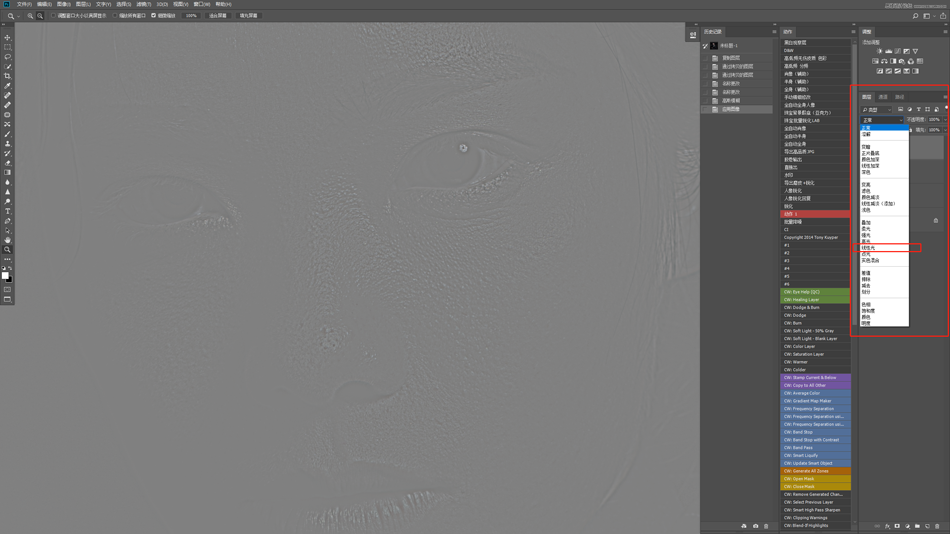Select the Zoom tool in toolbar

[x=7, y=250]
